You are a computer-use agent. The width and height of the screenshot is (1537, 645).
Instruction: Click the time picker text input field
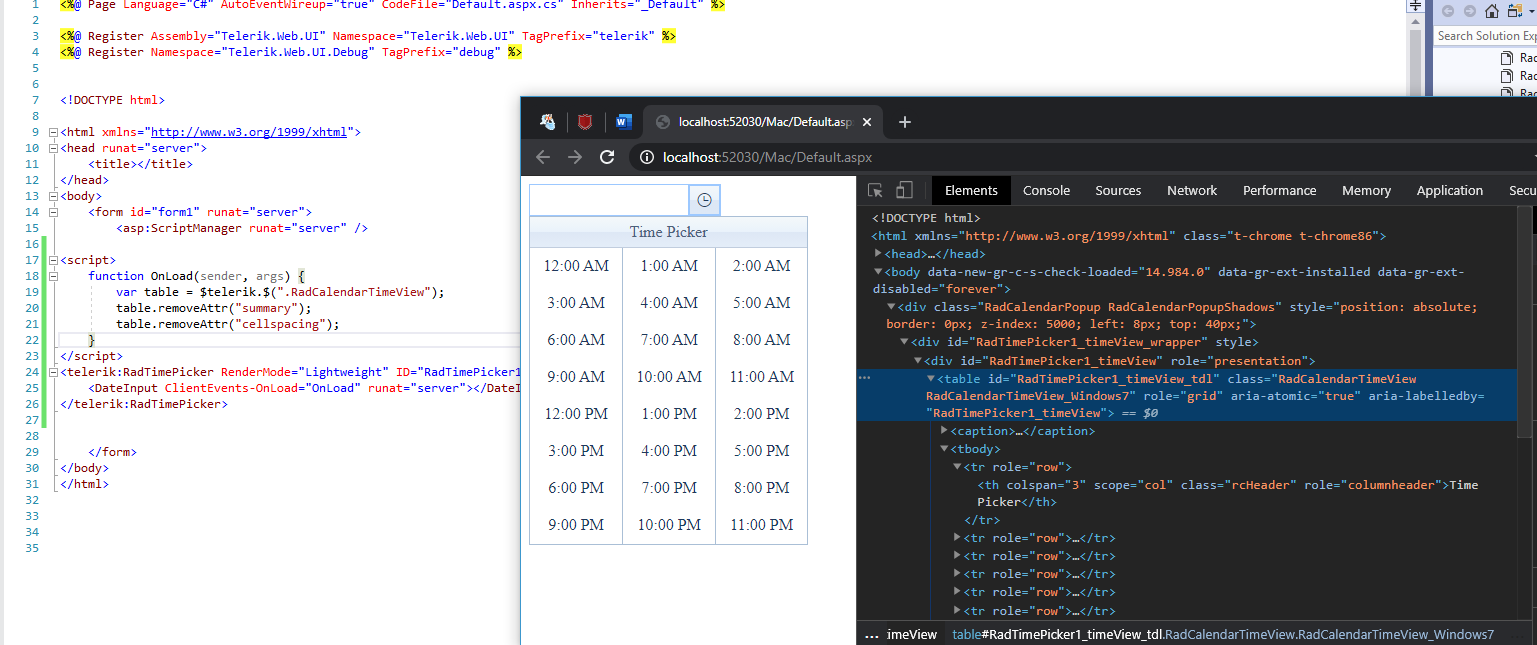pos(609,200)
